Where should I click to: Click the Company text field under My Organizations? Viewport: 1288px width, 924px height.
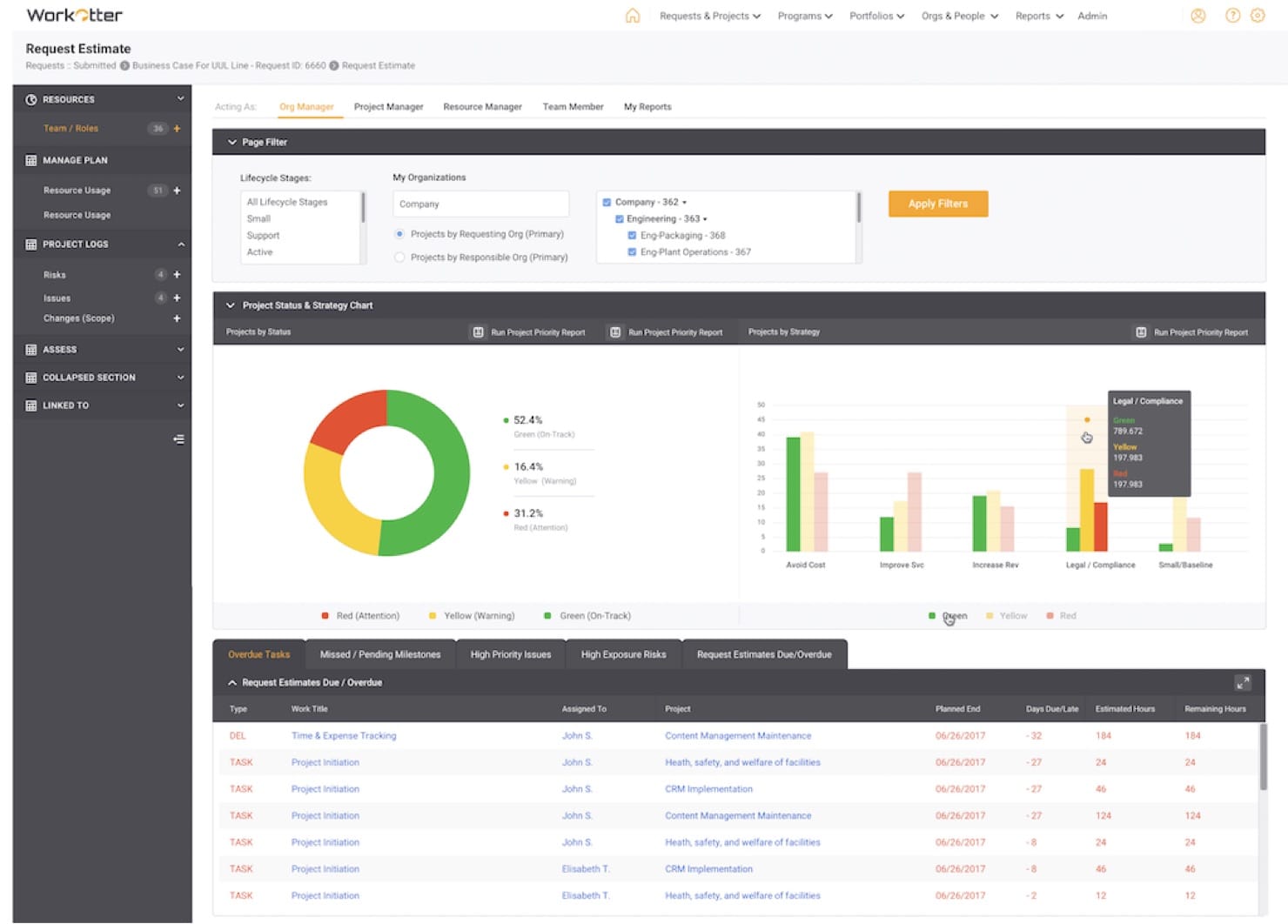pyautogui.click(x=480, y=204)
